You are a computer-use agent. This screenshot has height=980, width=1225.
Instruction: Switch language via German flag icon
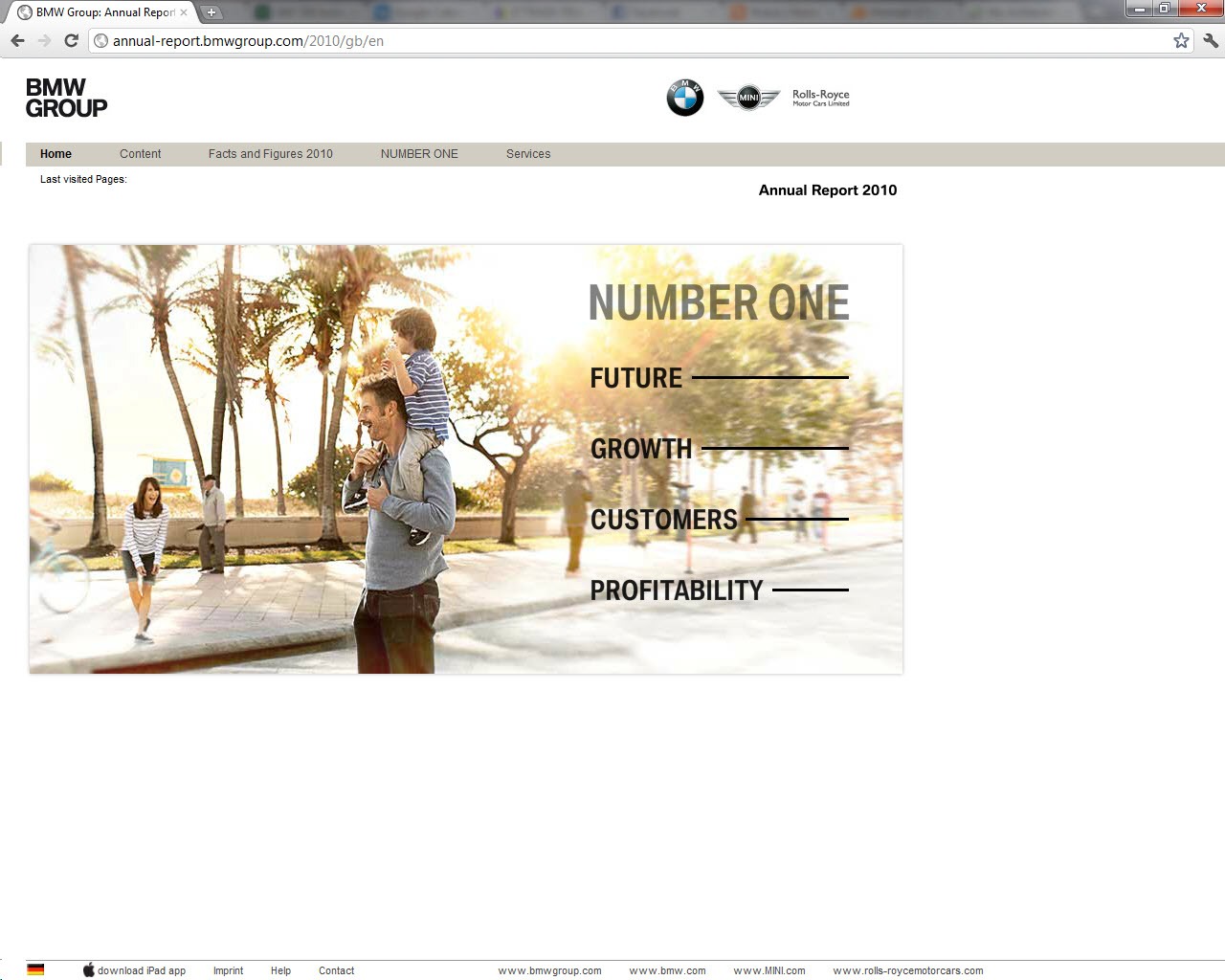pos(35,969)
